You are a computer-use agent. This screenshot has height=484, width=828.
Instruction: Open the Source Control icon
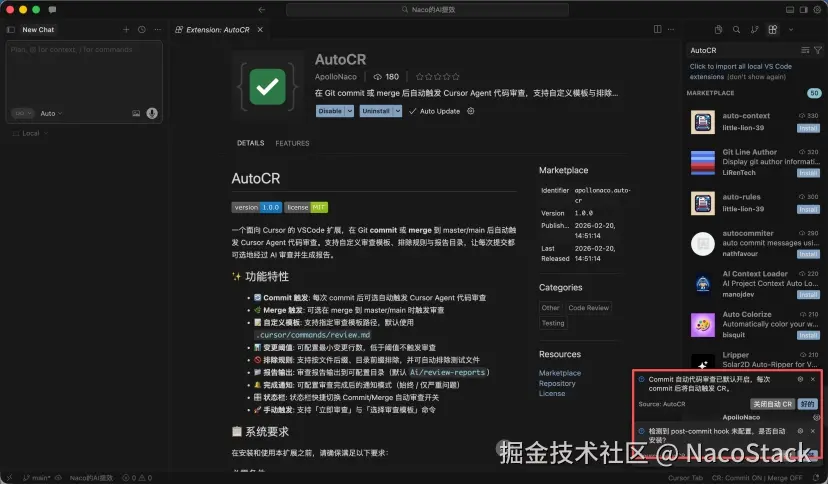click(x=754, y=30)
